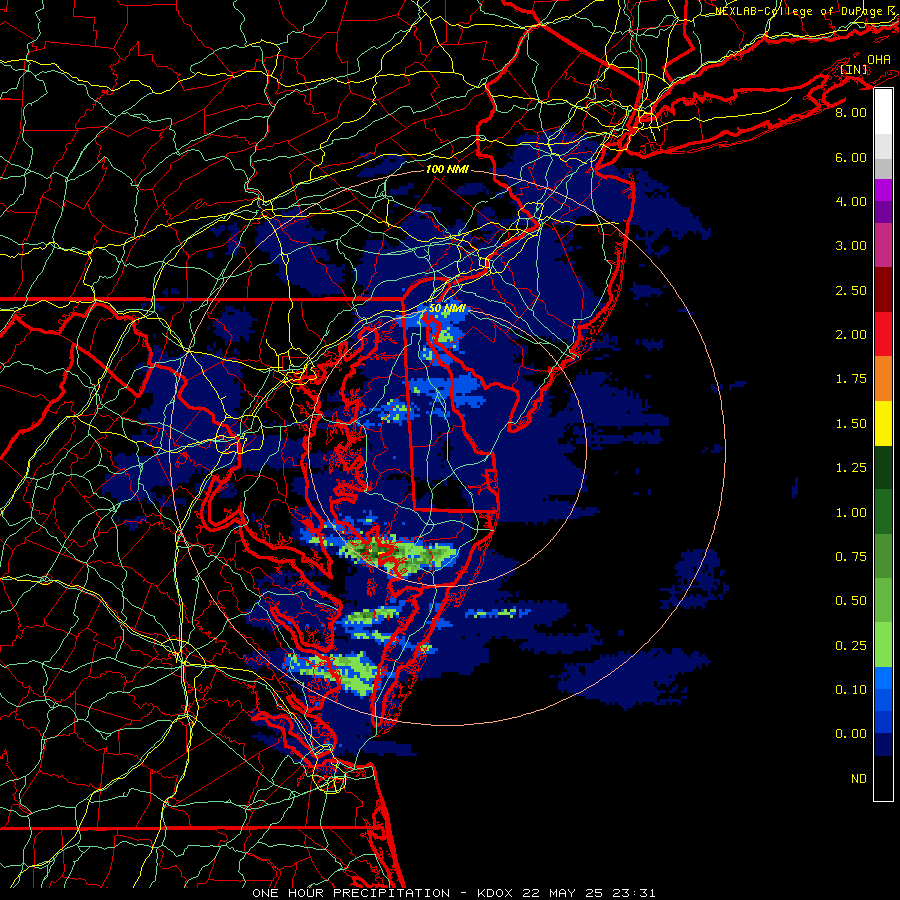The width and height of the screenshot is (900, 900).
Task: Click the 1.25 legend value
Action: (x=851, y=468)
